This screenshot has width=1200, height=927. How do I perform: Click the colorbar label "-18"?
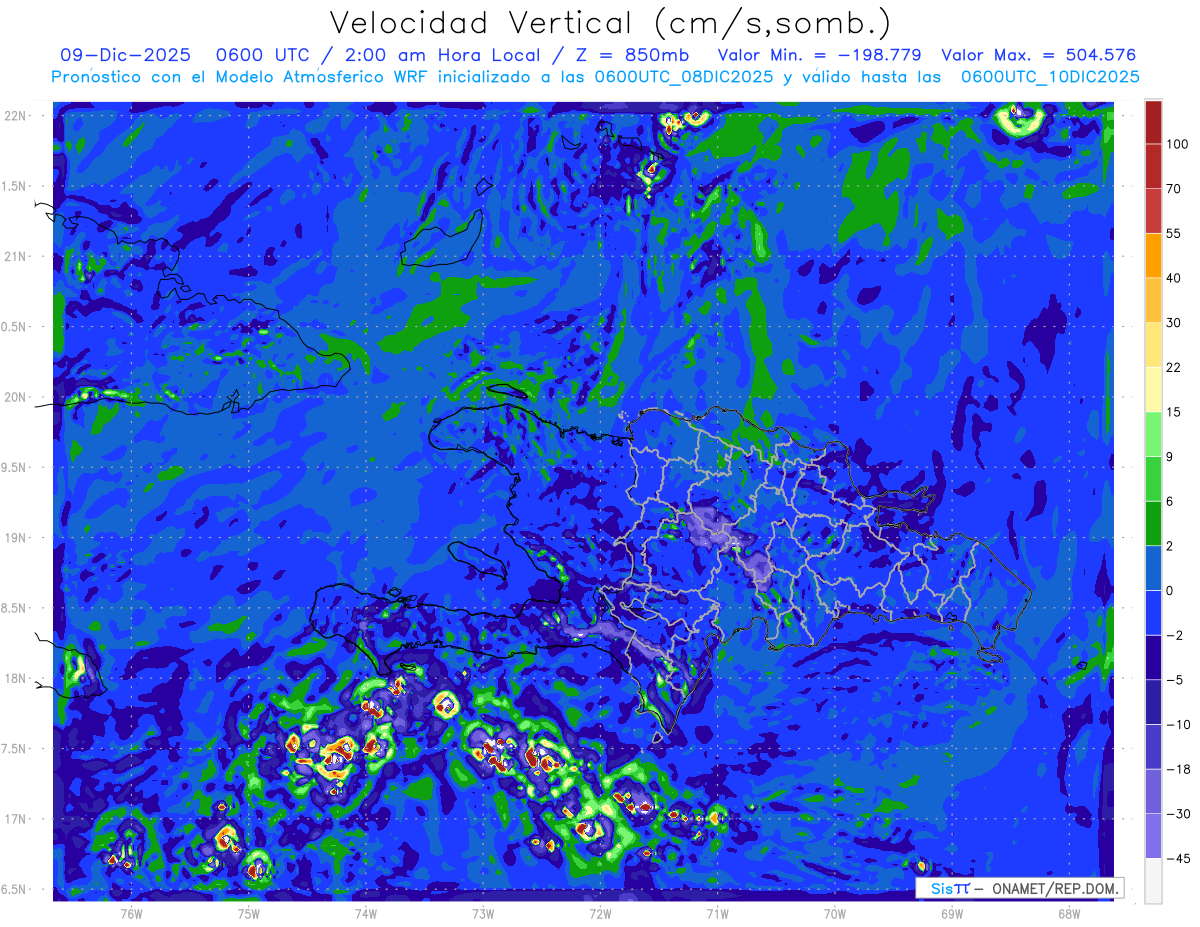pyautogui.click(x=1178, y=769)
